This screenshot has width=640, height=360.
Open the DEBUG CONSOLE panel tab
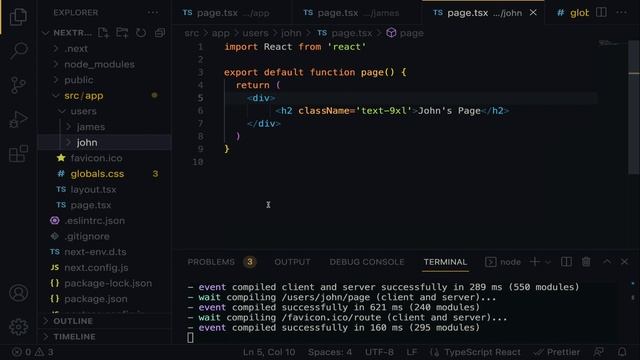click(367, 262)
